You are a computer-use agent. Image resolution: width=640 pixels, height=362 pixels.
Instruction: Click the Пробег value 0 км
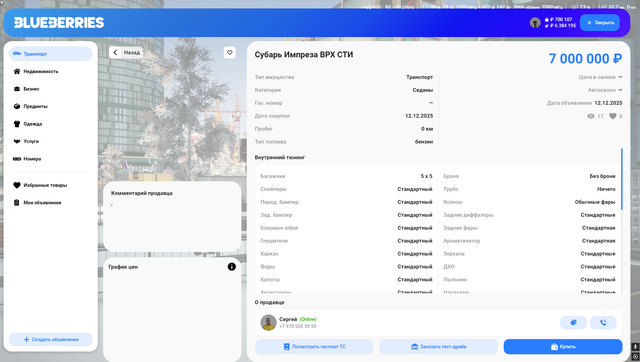[x=427, y=129]
